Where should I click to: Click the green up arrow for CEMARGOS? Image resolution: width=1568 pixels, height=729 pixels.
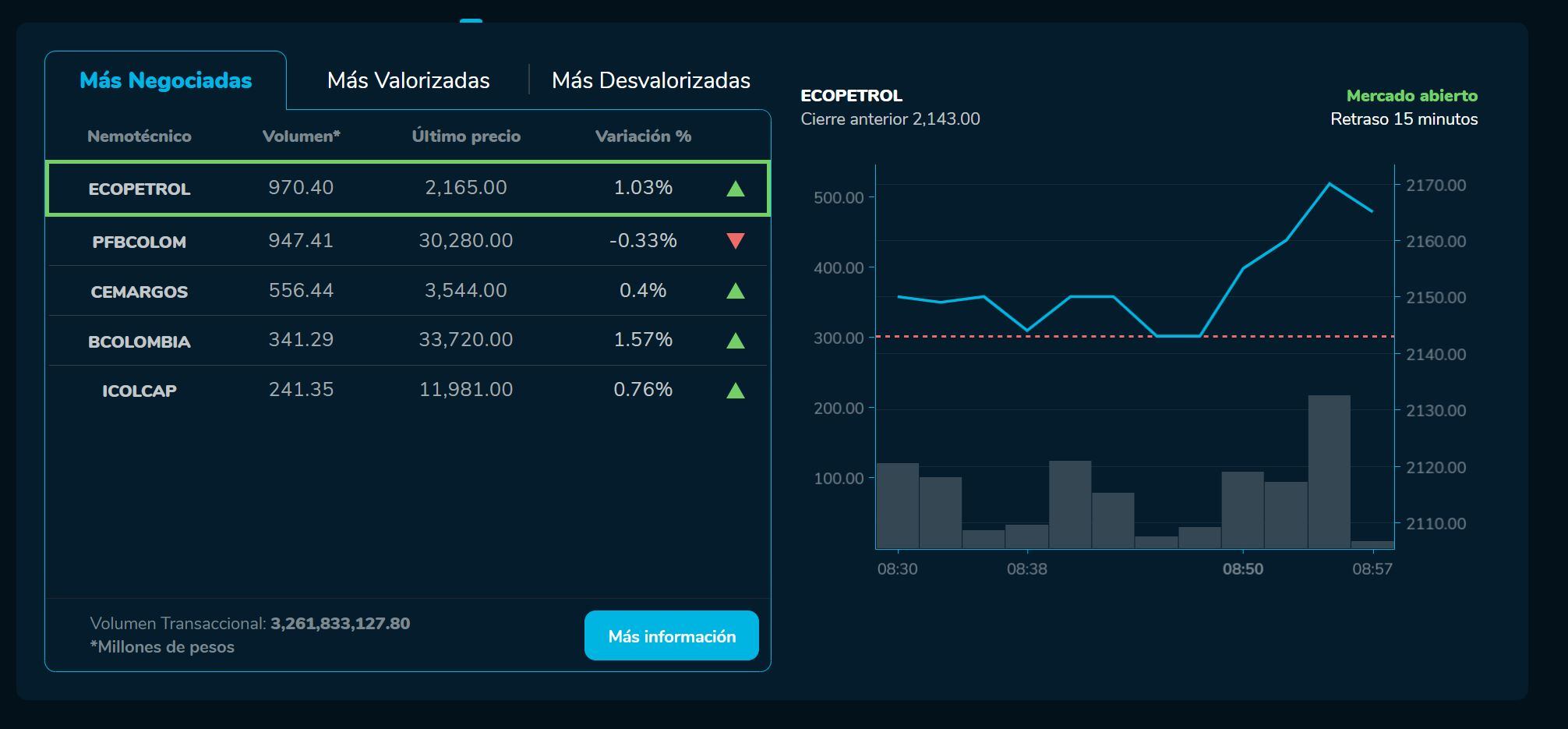pos(735,291)
